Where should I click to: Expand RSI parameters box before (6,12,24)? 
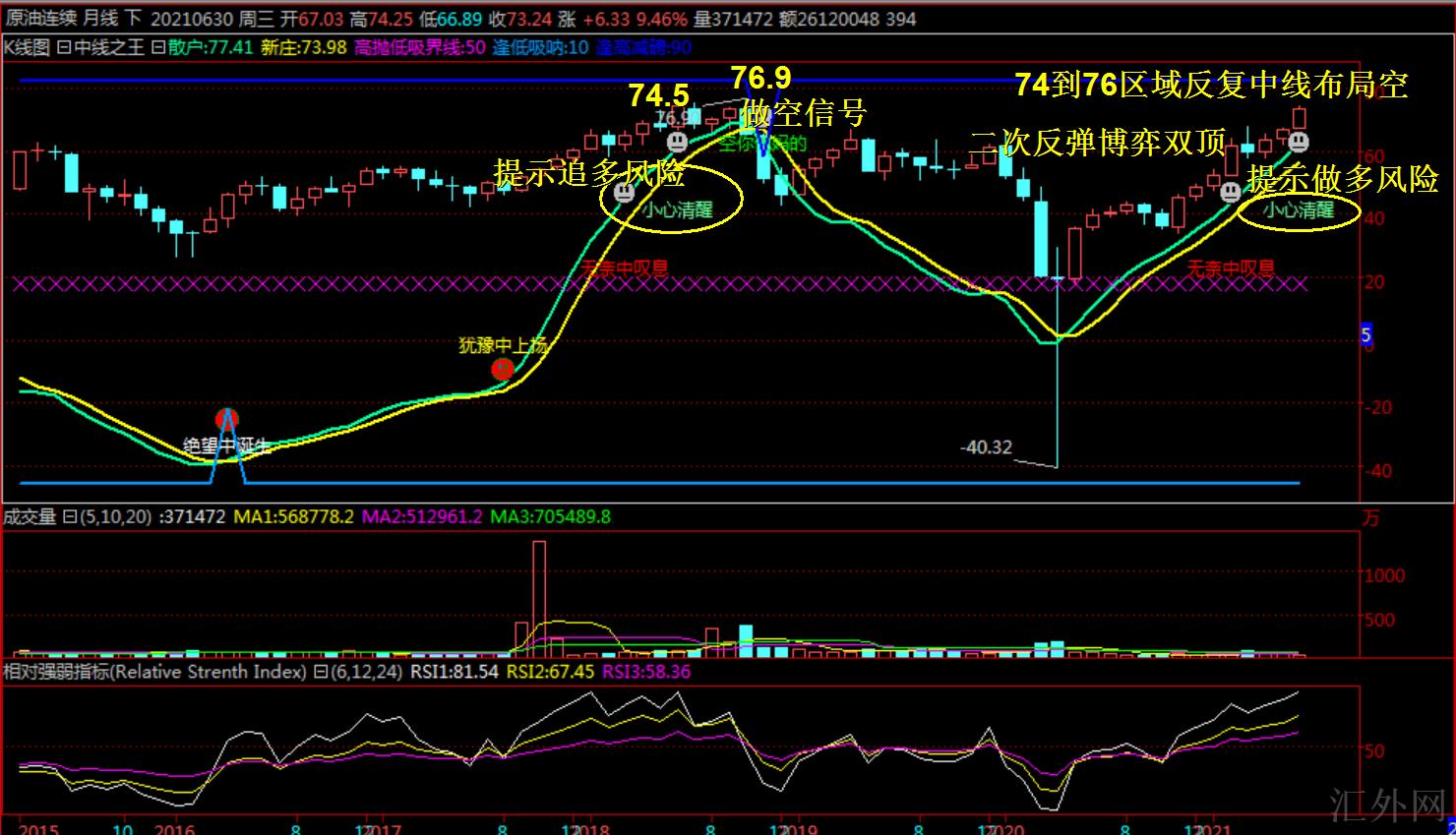pyautogui.click(x=320, y=673)
